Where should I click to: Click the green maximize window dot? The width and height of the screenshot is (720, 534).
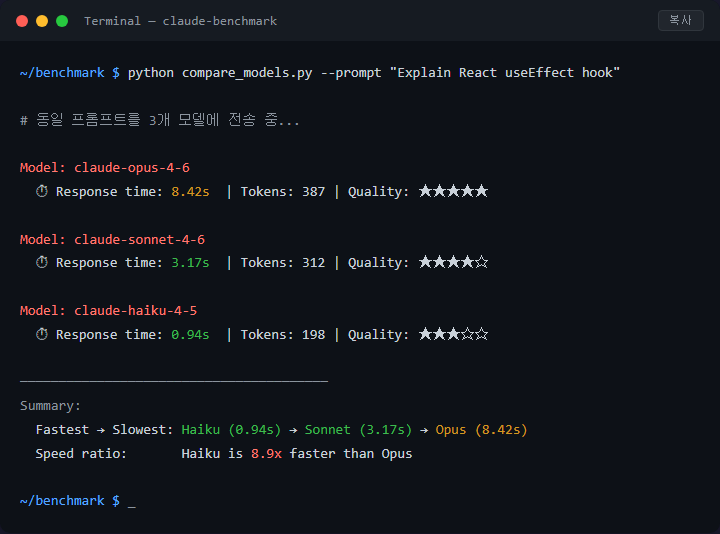pyautogui.click(x=62, y=21)
